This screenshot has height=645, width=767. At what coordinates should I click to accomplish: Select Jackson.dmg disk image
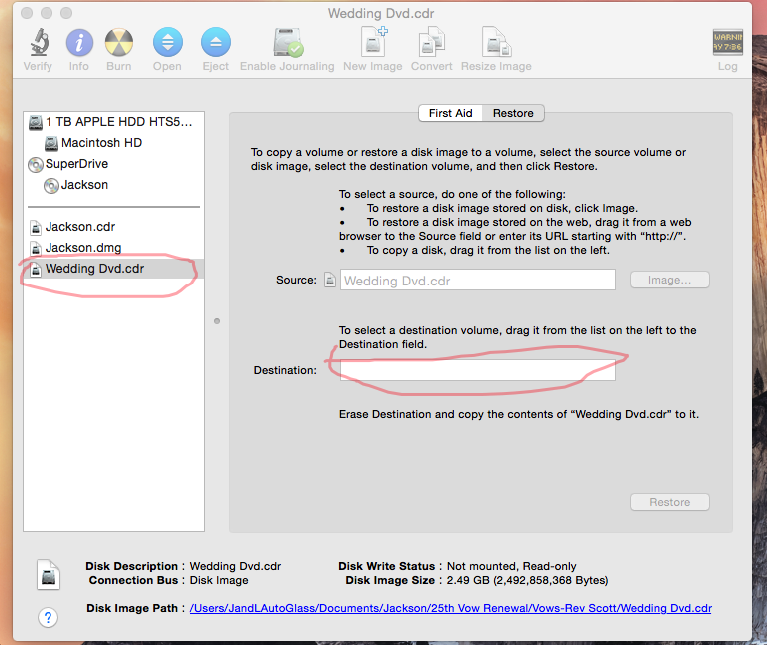click(114, 248)
